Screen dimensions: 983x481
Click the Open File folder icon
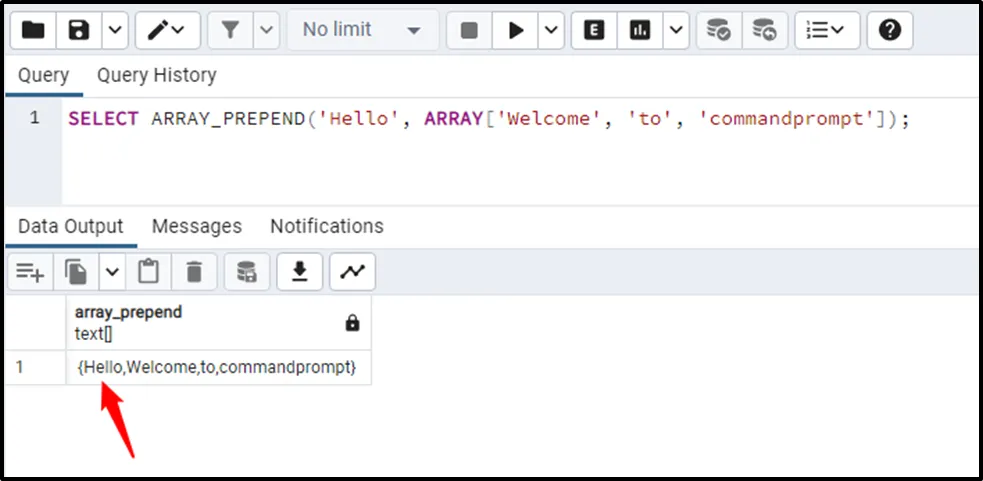click(x=33, y=31)
